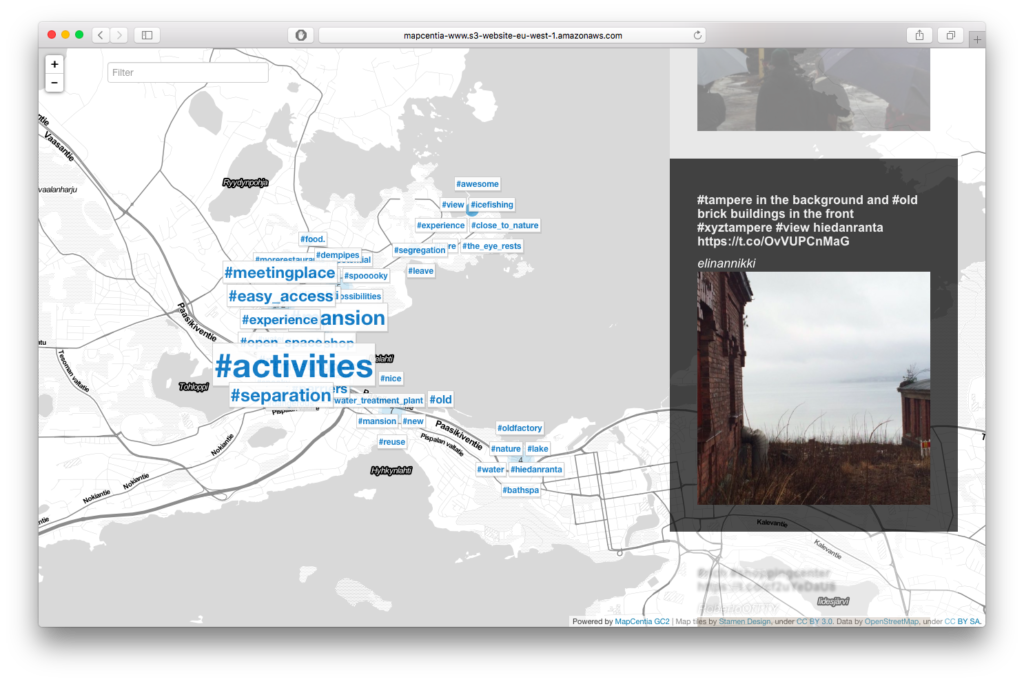Screen dimensions: 1024x682
Task: Select the #bathspa hashtag
Action: click(520, 490)
